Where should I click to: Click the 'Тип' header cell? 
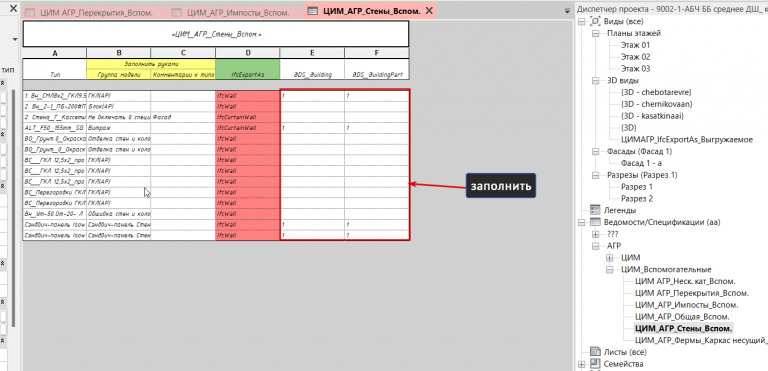coord(54,69)
